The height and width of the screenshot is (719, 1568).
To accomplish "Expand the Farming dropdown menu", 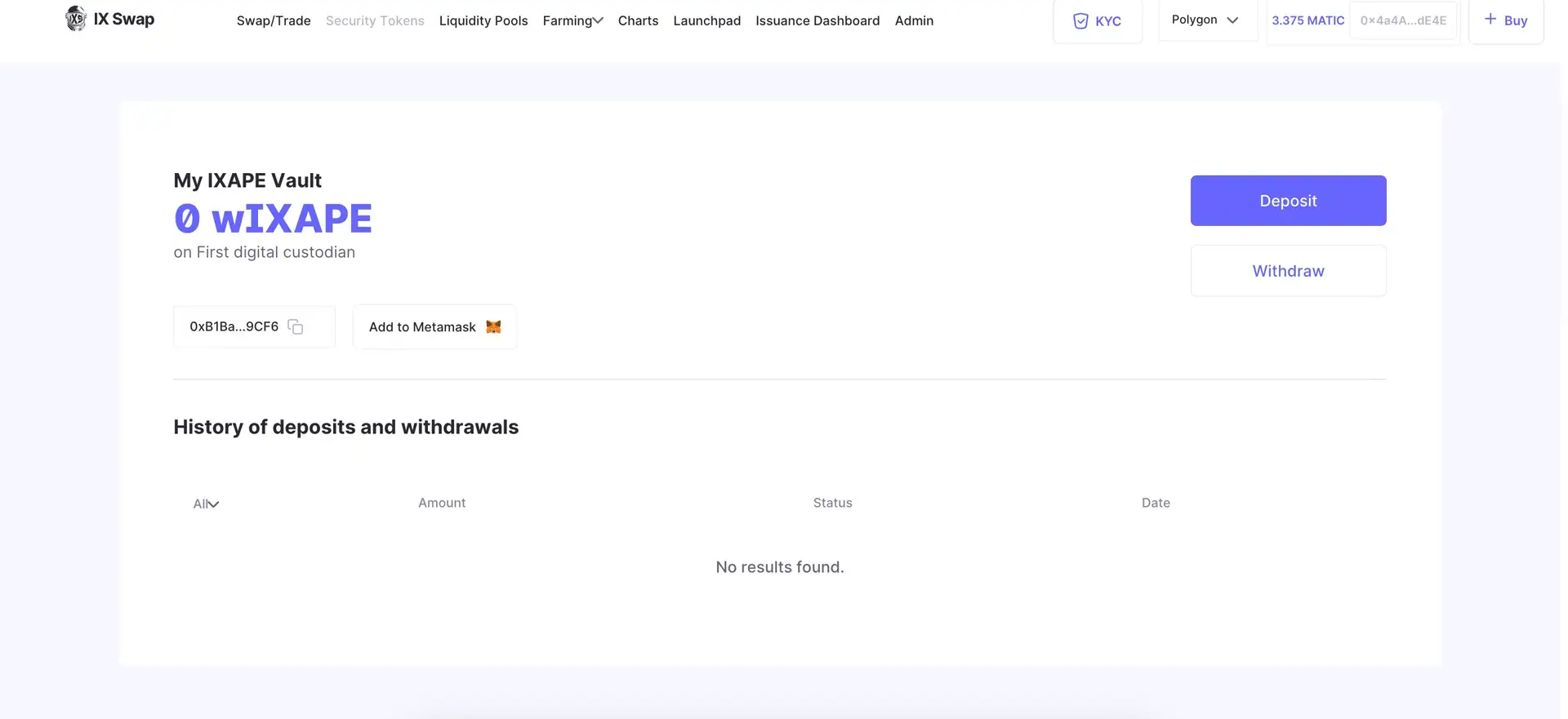I will [572, 20].
